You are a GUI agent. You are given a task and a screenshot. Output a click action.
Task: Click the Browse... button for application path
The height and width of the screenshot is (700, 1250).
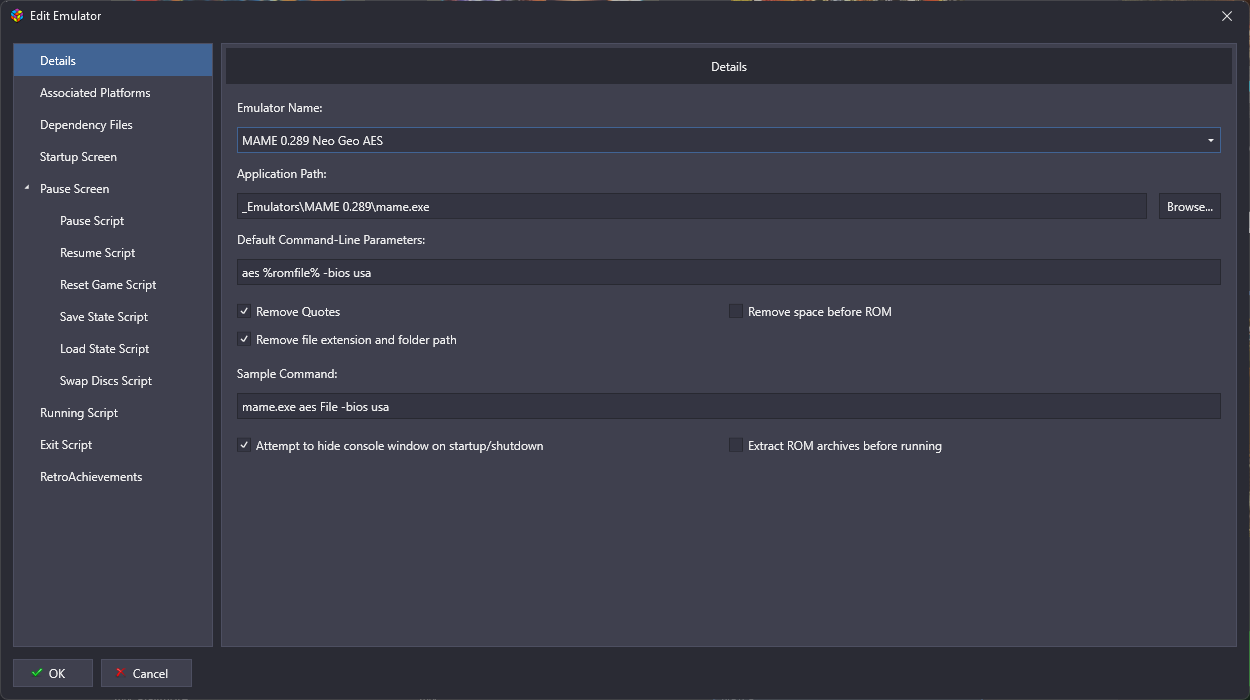[x=1190, y=207]
